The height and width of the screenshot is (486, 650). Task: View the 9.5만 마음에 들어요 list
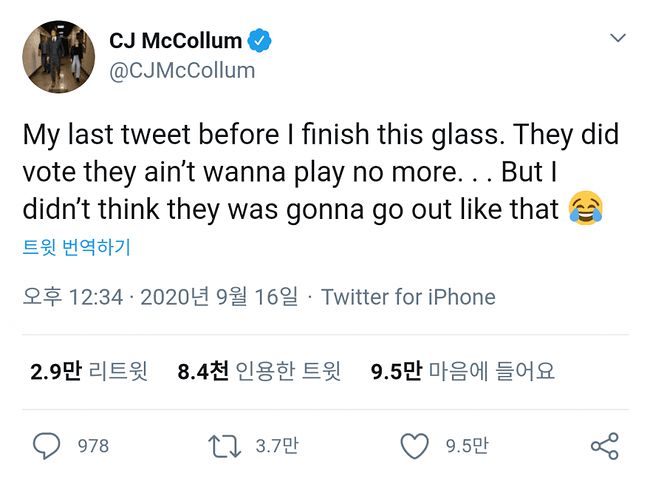click(x=462, y=372)
